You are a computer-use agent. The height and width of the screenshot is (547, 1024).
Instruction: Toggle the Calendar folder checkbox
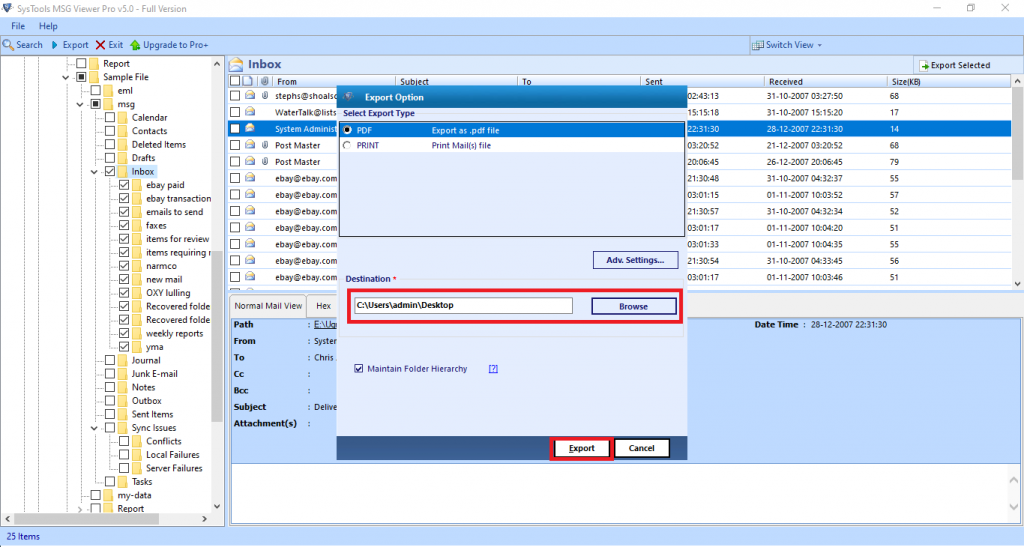pos(110,117)
